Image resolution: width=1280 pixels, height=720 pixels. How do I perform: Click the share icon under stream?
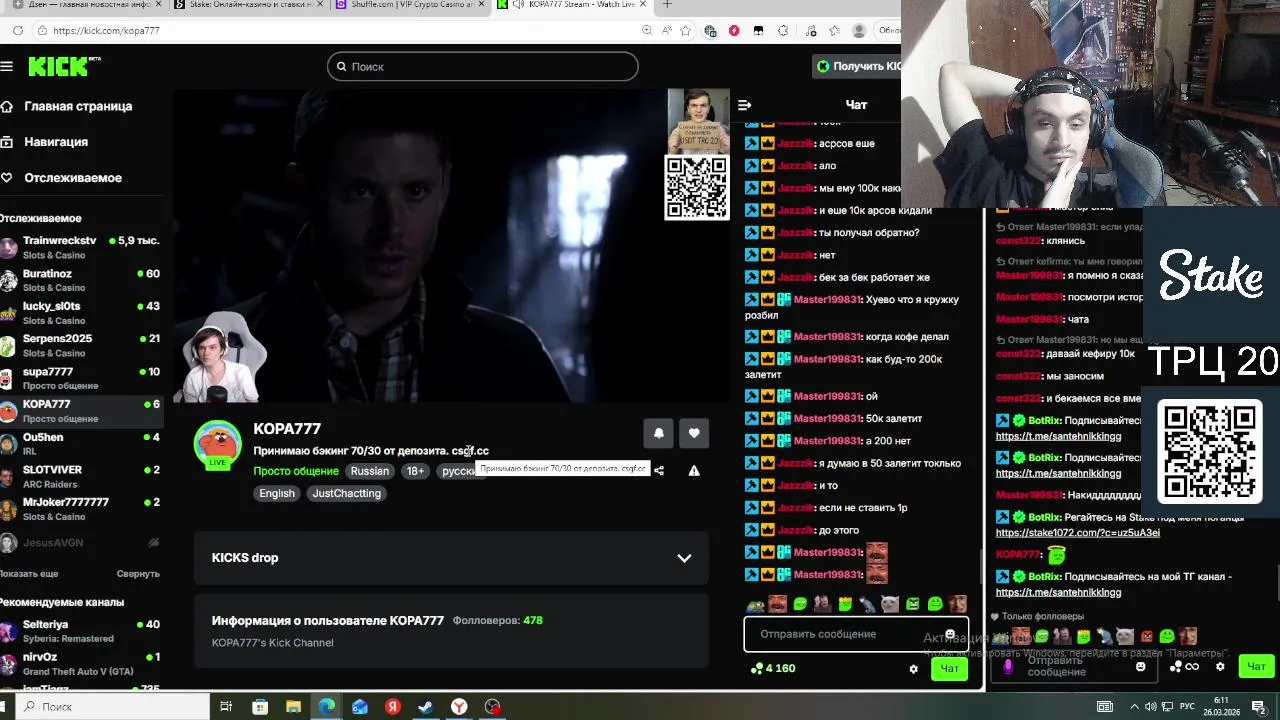[658, 471]
